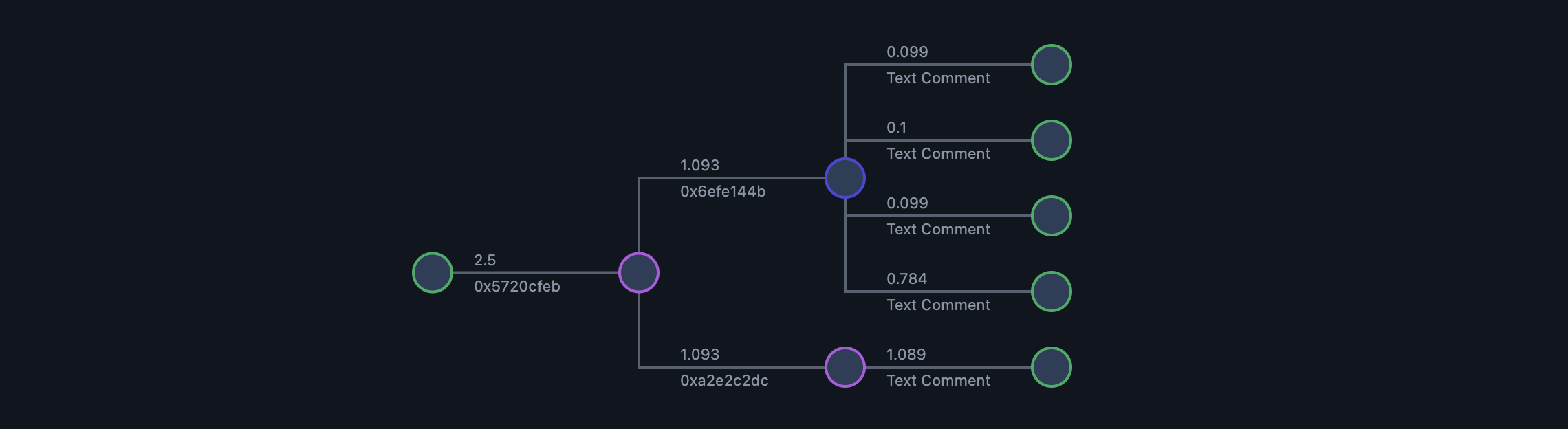Select the green leaf node on the 1.089 edge

click(1052, 367)
